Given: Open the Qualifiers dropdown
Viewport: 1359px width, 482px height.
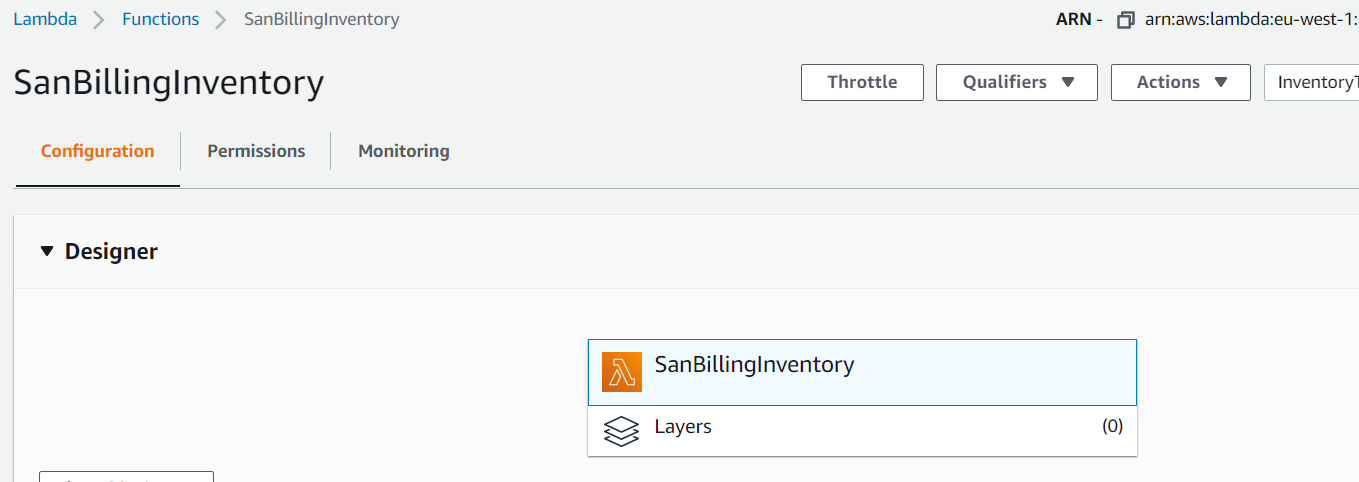Looking at the screenshot, I should pos(1016,82).
